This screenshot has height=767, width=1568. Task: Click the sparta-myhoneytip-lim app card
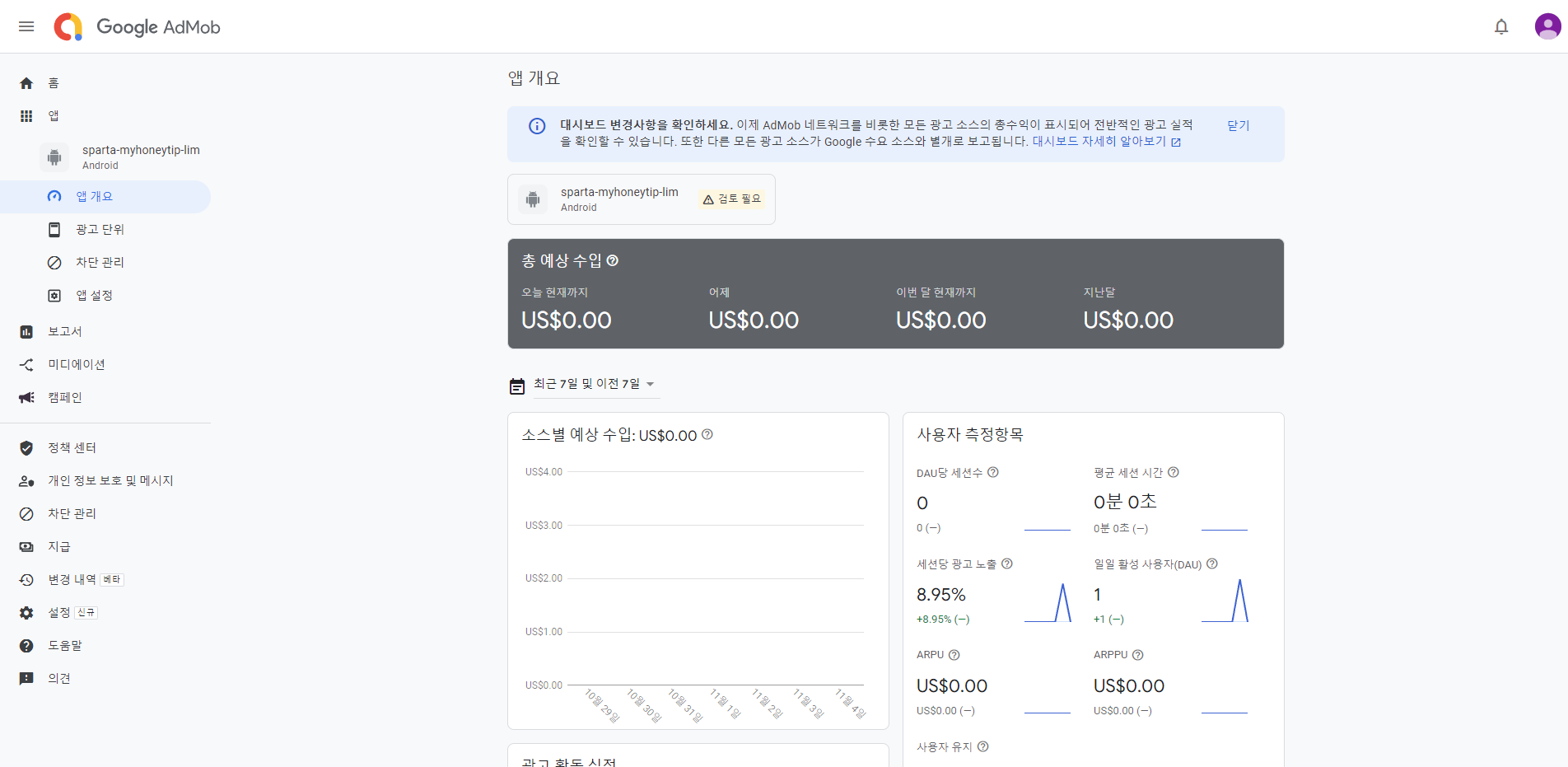[x=642, y=199]
